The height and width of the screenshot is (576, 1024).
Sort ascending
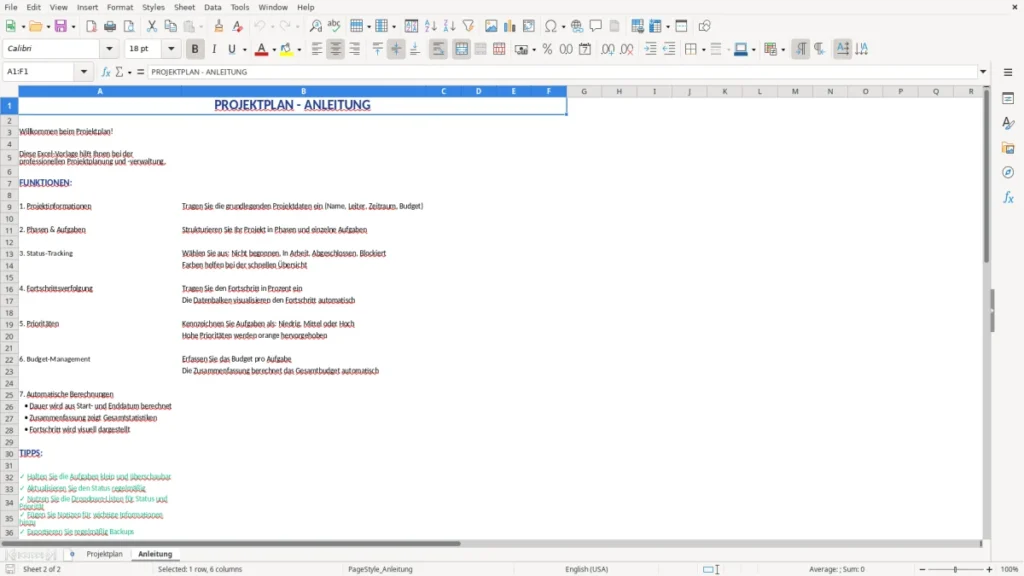coord(430,26)
